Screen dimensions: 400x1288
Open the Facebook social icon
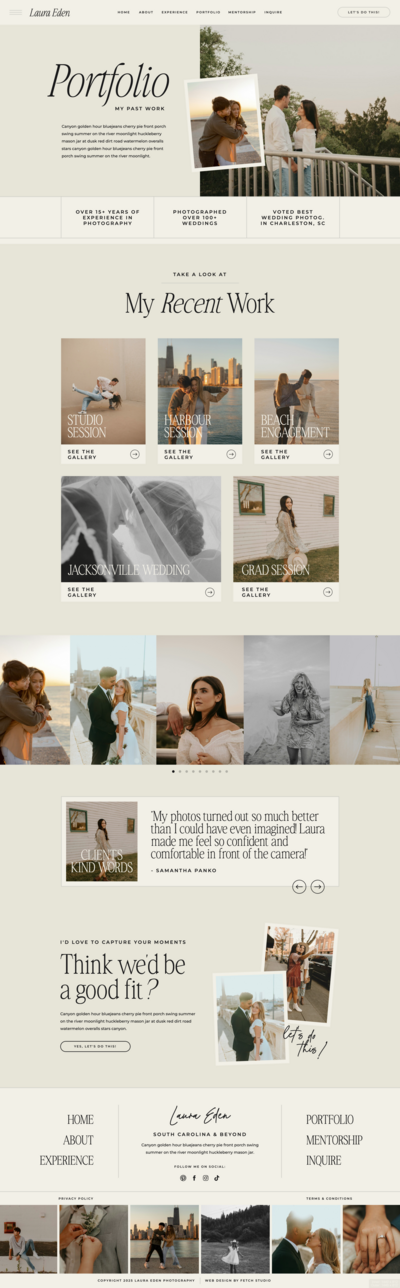pyautogui.click(x=194, y=1178)
